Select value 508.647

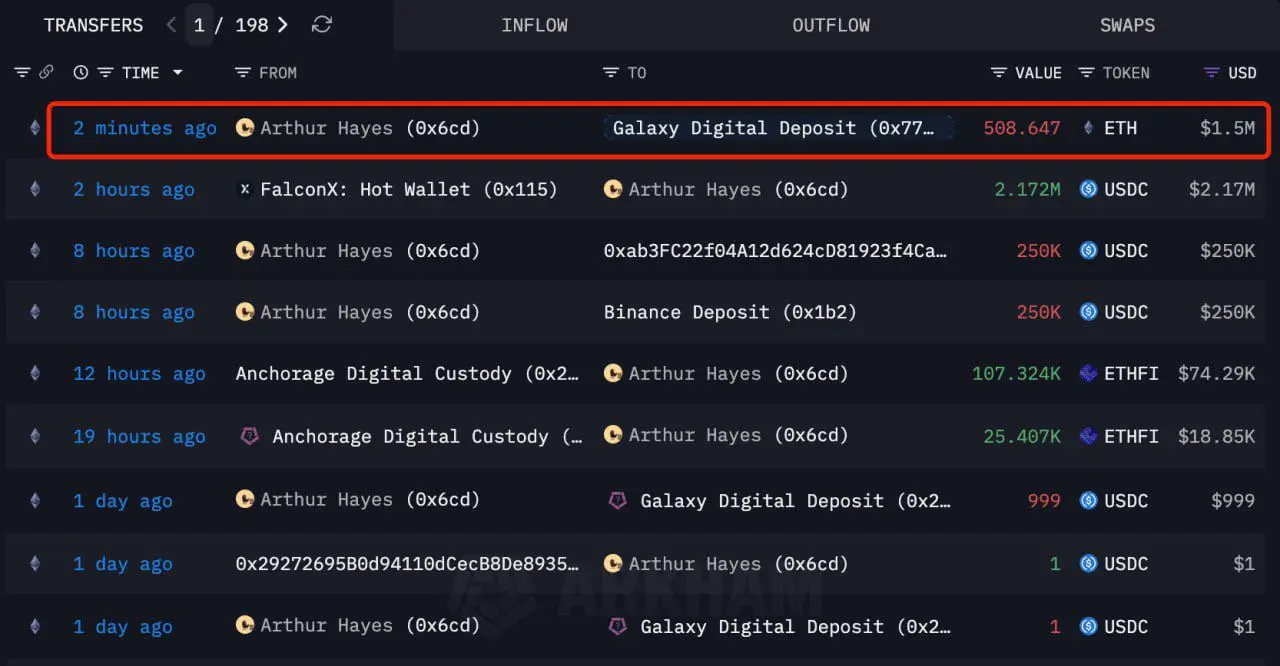pos(1022,128)
